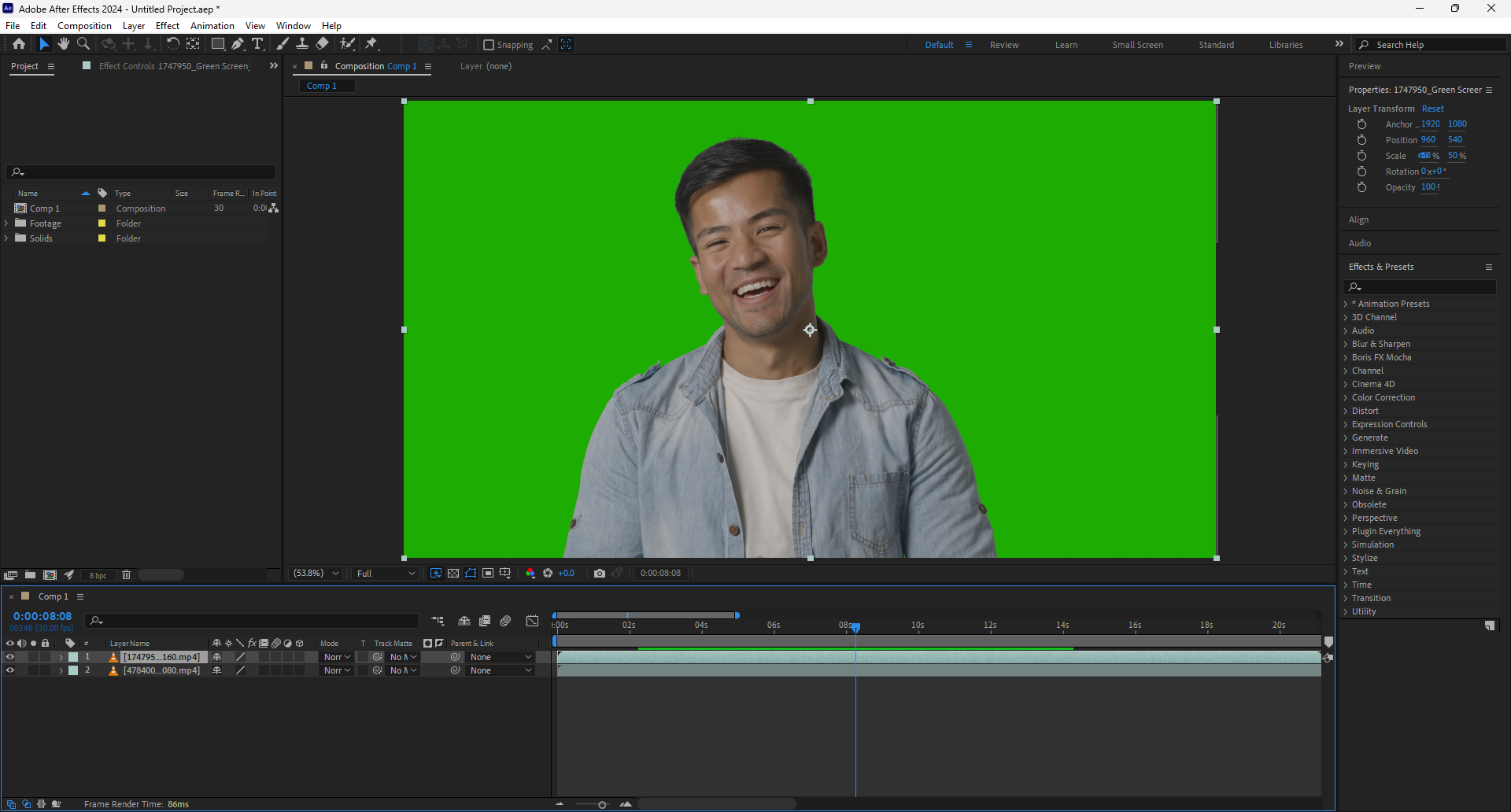This screenshot has height=812, width=1511.
Task: Click the timeline zoom slider handle
Action: click(602, 804)
